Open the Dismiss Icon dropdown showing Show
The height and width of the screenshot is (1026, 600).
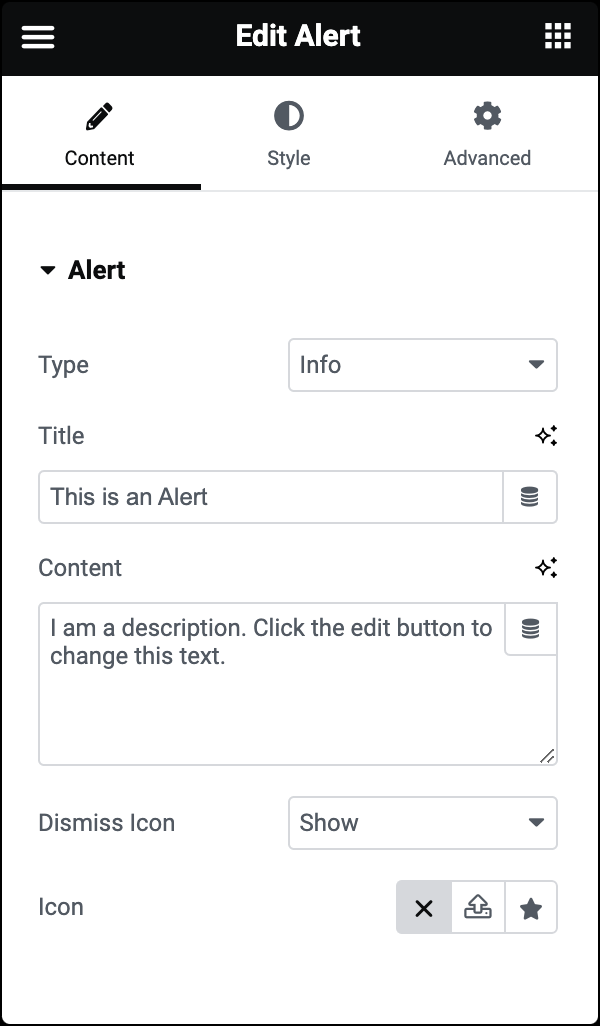422,822
